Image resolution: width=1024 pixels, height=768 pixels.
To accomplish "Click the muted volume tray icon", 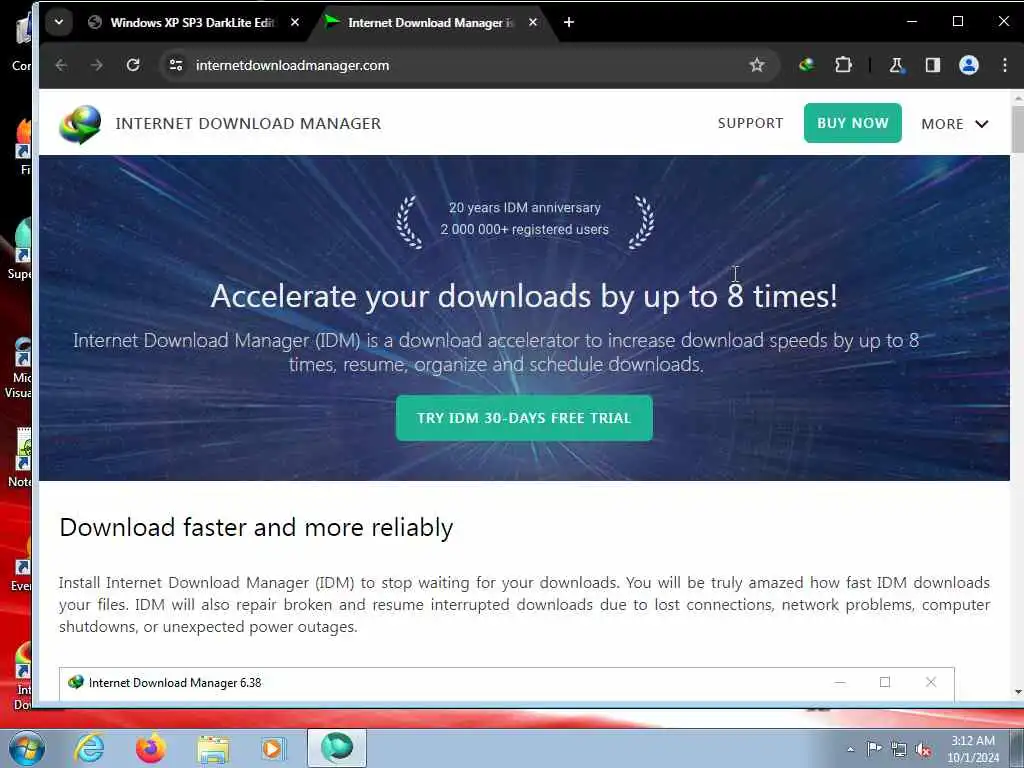I will (923, 749).
